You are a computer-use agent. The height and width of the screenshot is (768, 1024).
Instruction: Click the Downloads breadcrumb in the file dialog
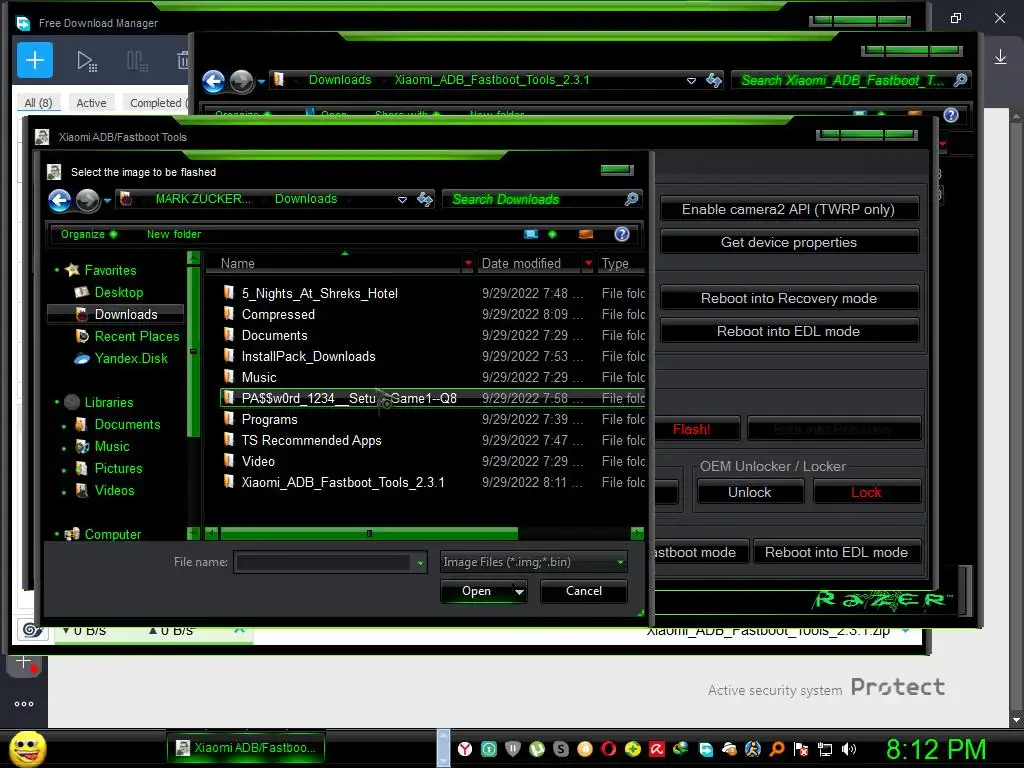pyautogui.click(x=306, y=199)
